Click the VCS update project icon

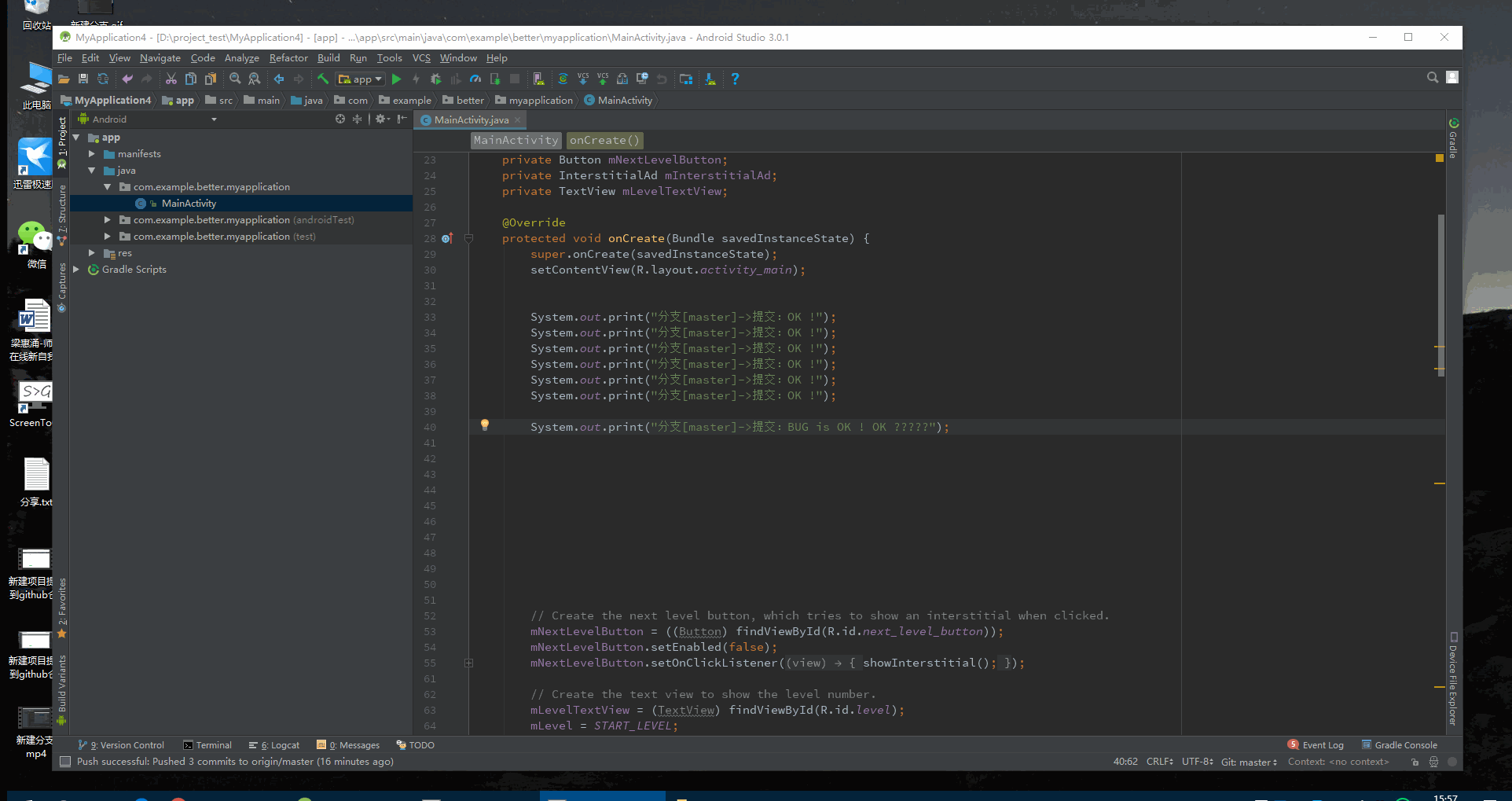pos(583,79)
